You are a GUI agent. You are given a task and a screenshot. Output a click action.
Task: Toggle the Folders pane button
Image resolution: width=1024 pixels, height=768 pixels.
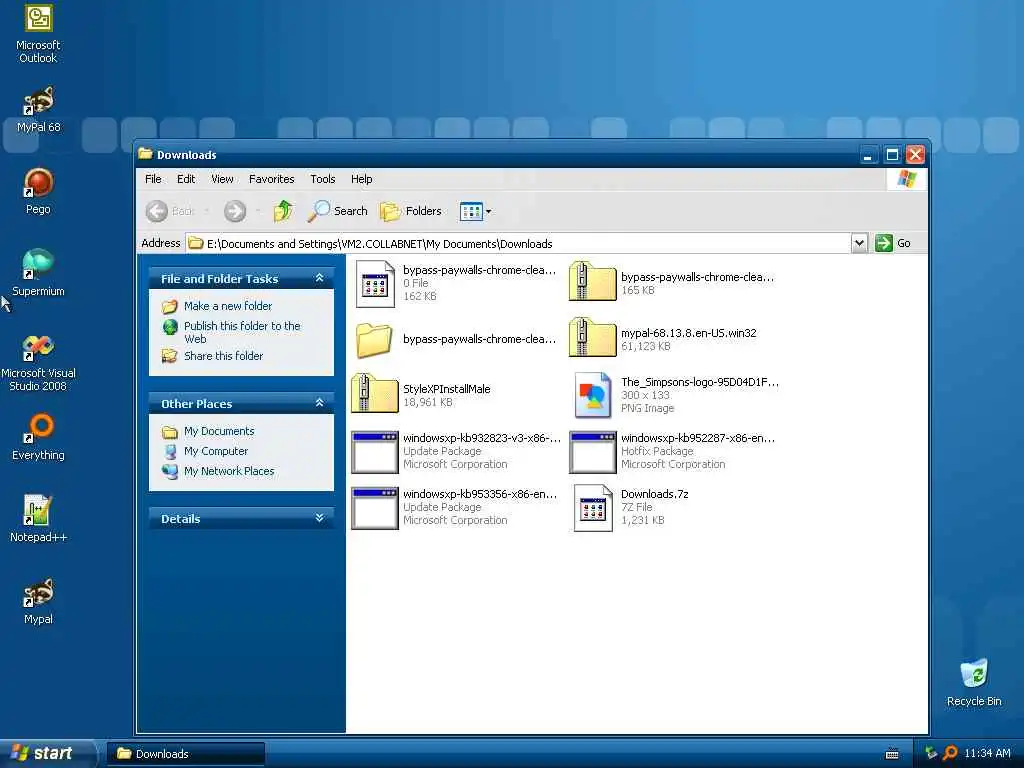(x=411, y=211)
